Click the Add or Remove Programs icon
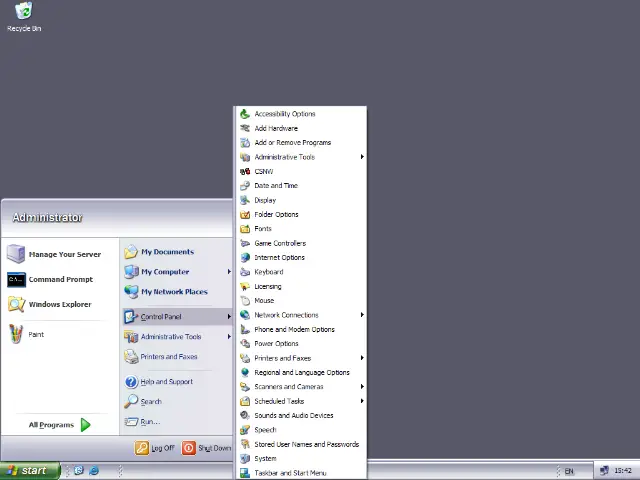640x480 pixels. pyautogui.click(x=245, y=142)
